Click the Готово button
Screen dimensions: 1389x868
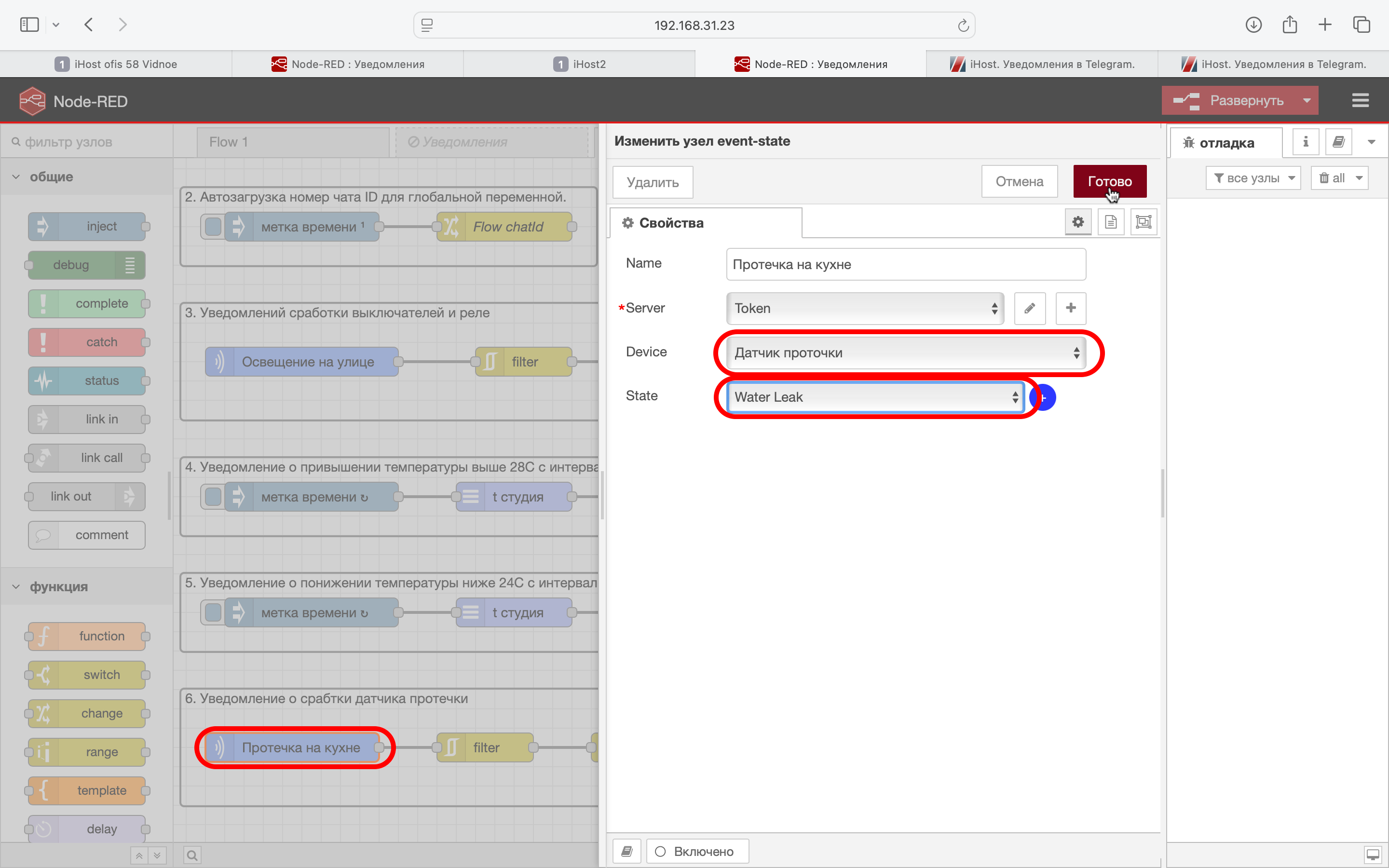1109,181
